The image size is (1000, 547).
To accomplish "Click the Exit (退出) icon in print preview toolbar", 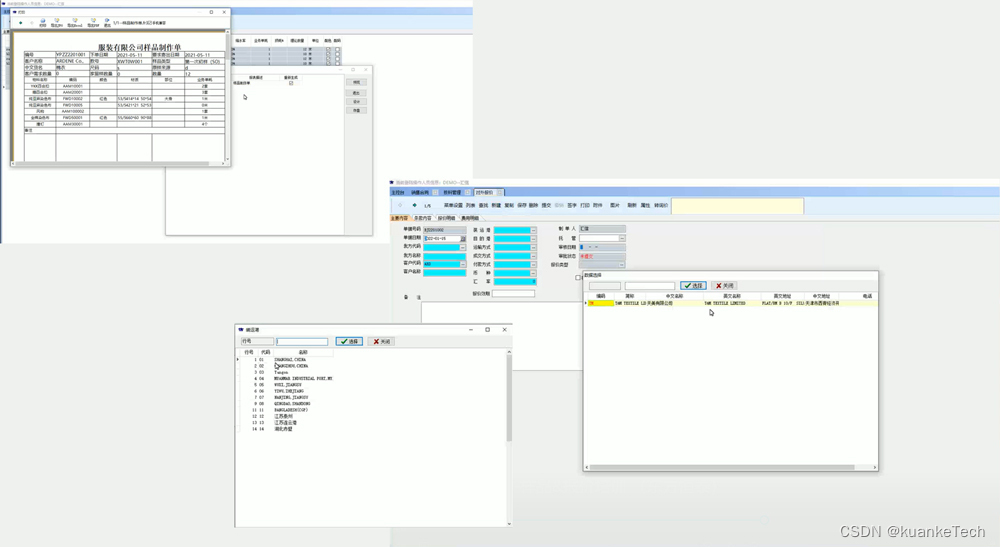I will pos(107,22).
